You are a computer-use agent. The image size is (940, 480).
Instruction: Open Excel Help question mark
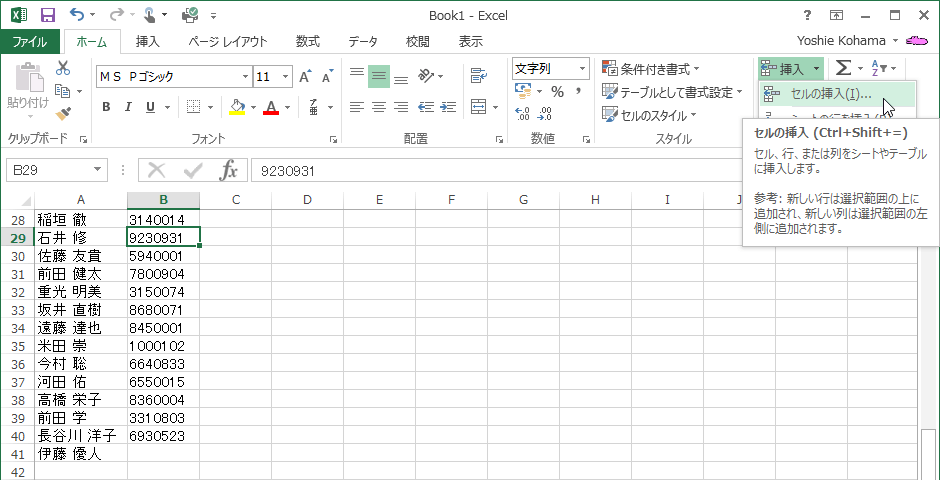pos(808,16)
